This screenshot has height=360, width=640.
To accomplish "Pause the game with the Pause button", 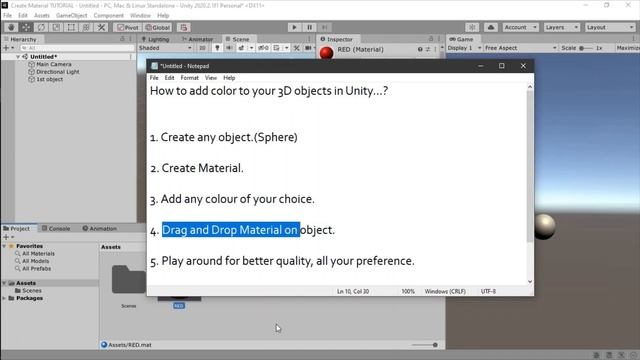I will pos(309,27).
